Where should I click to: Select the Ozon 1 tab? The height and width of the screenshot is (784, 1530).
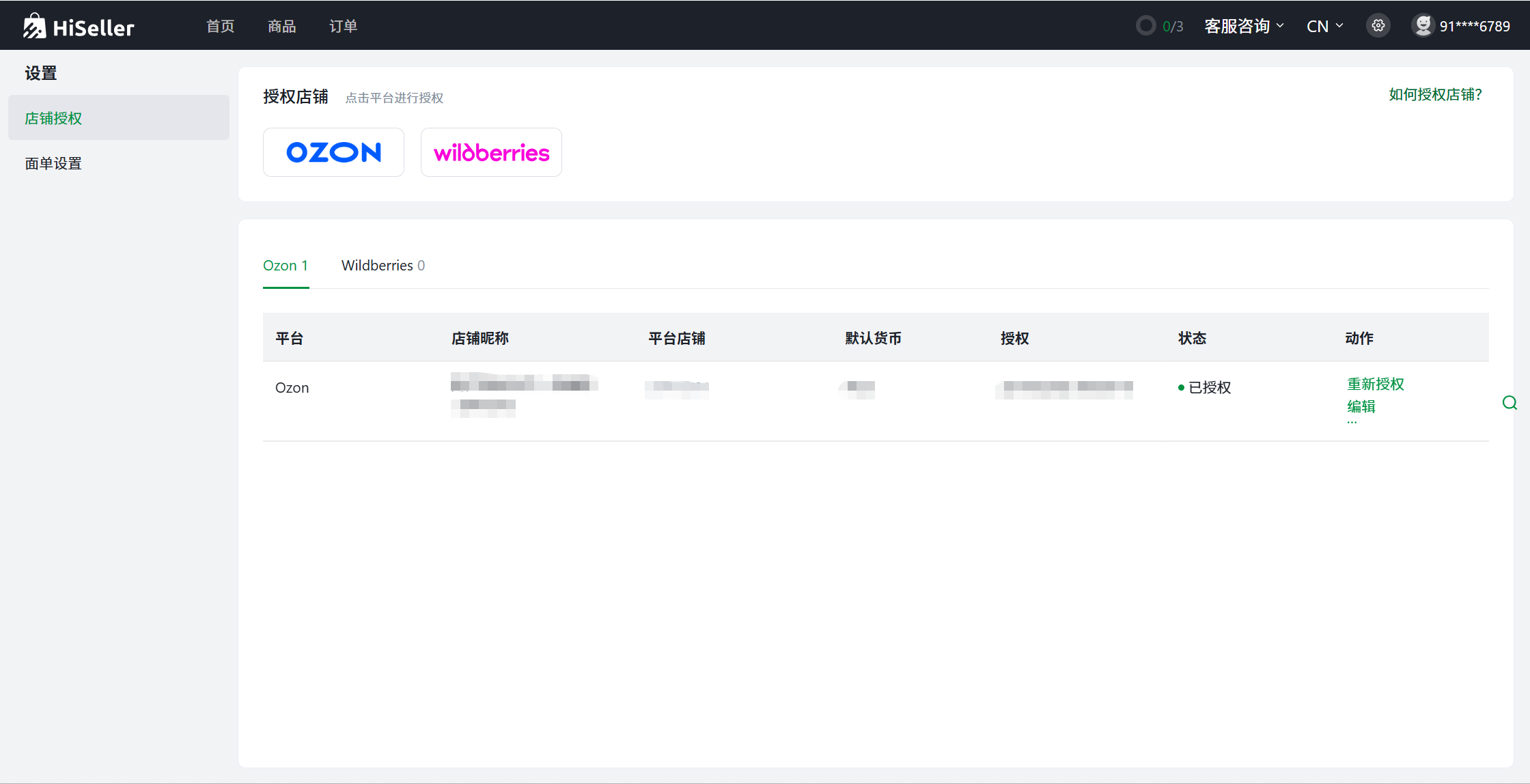coord(286,266)
